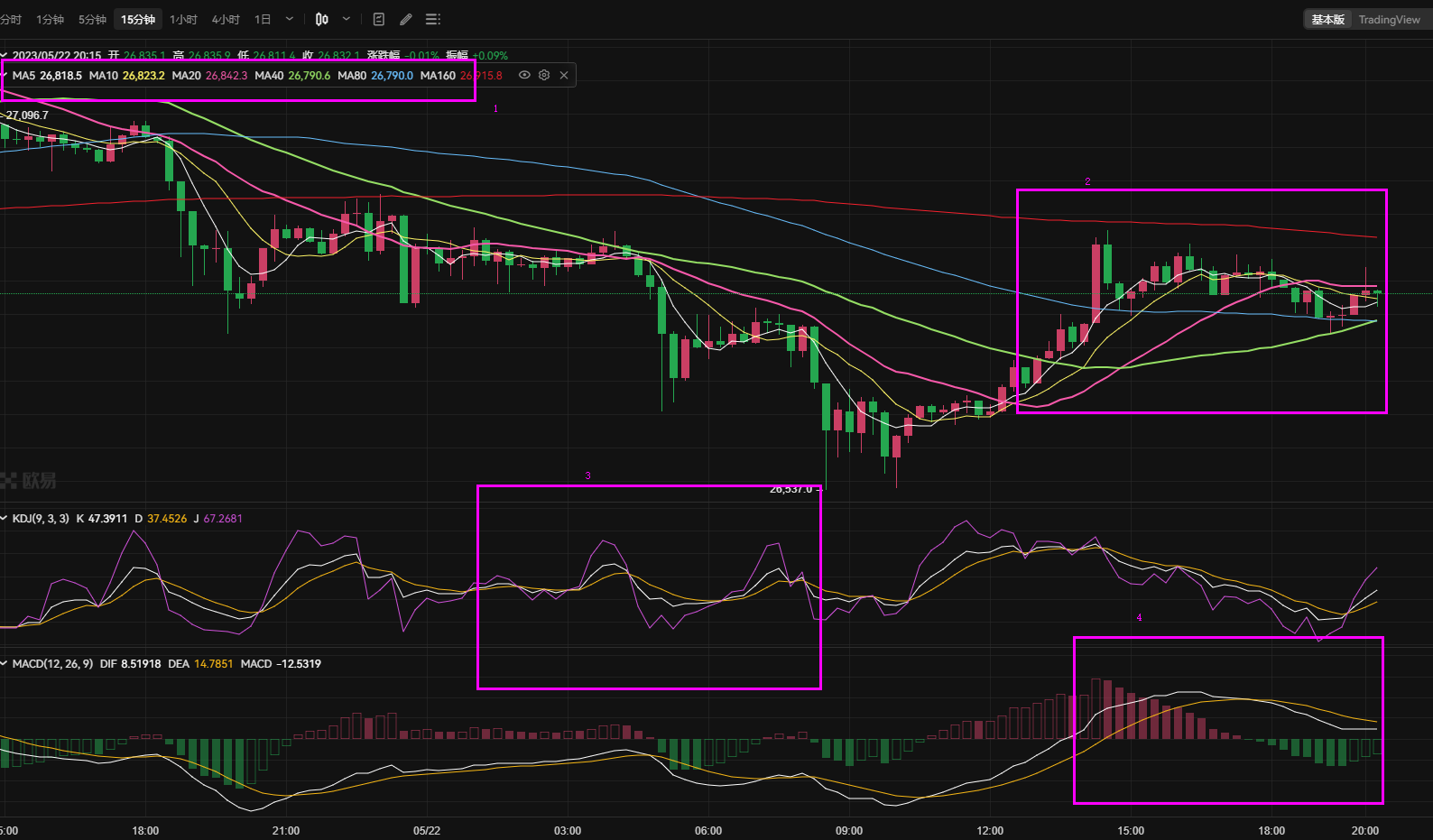
Task: Switch to TradingView chart mode
Action: (x=1389, y=19)
